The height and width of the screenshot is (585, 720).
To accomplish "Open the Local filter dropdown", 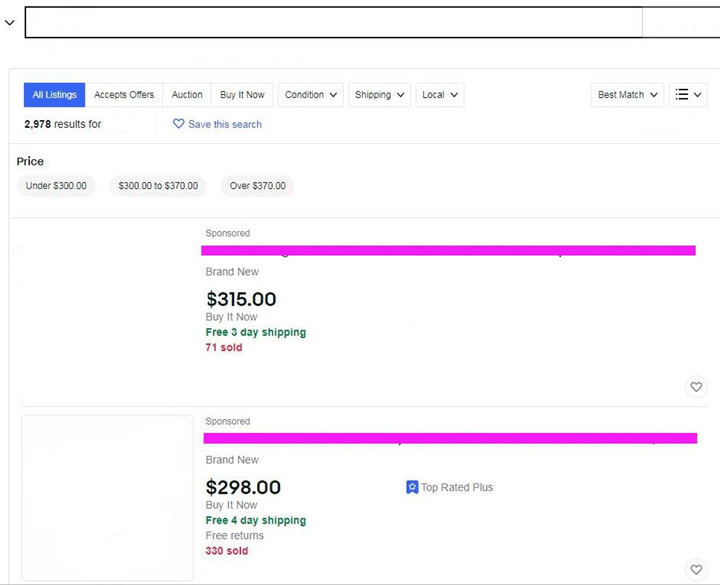I will 440,95.
